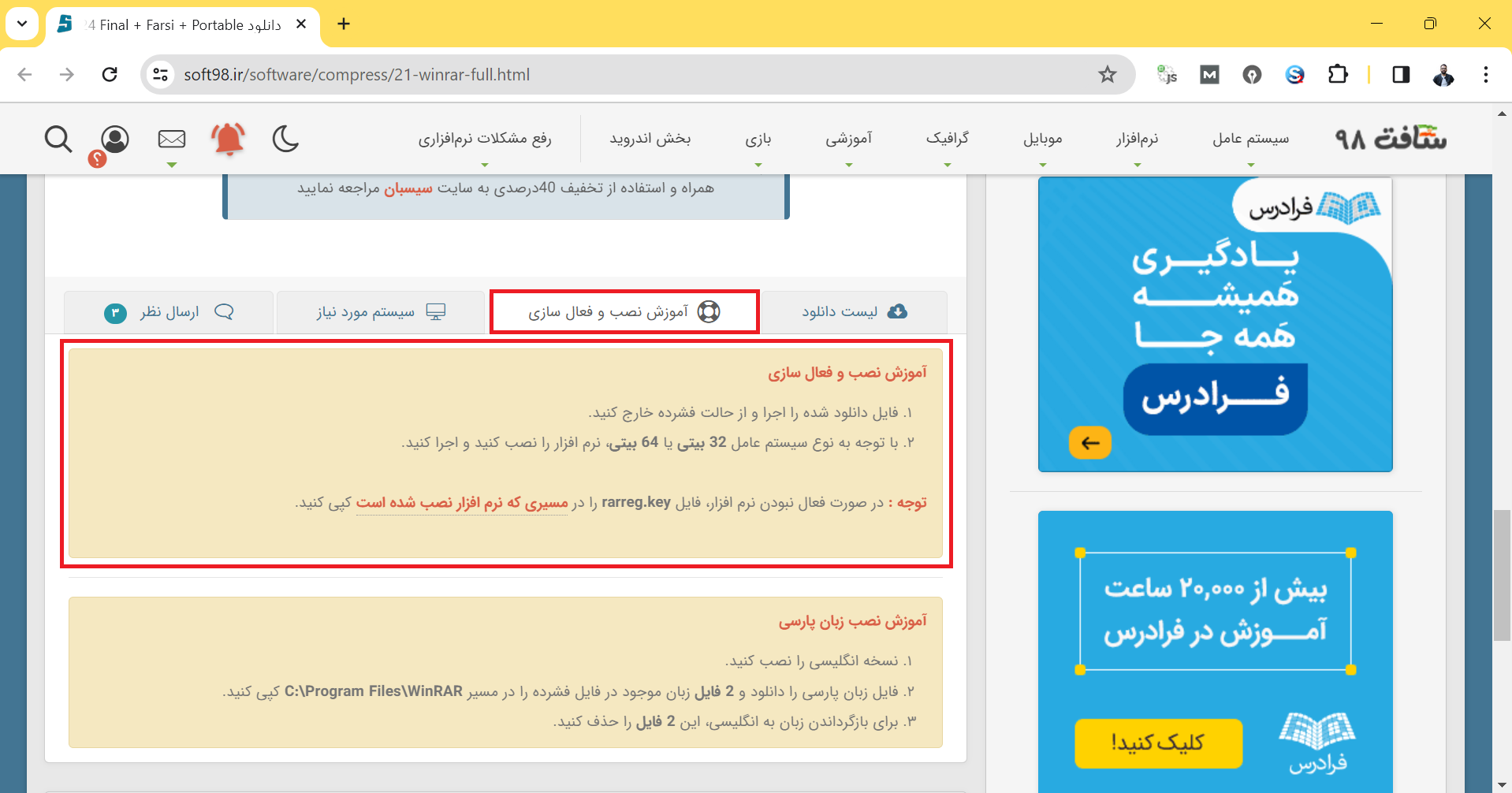This screenshot has width=1512, height=793.
Task: Click the Faradars logo in lower ad
Action: coord(1317,743)
